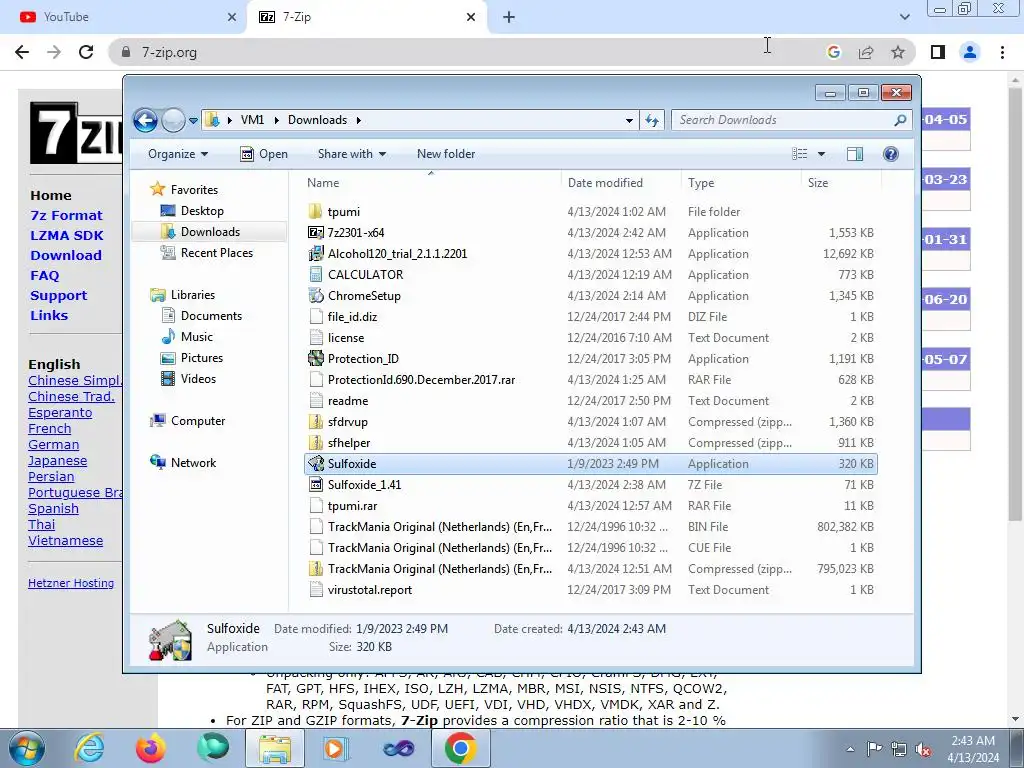The width and height of the screenshot is (1024, 768).
Task: Open Download link on 7-Zip site
Action: [x=66, y=255]
